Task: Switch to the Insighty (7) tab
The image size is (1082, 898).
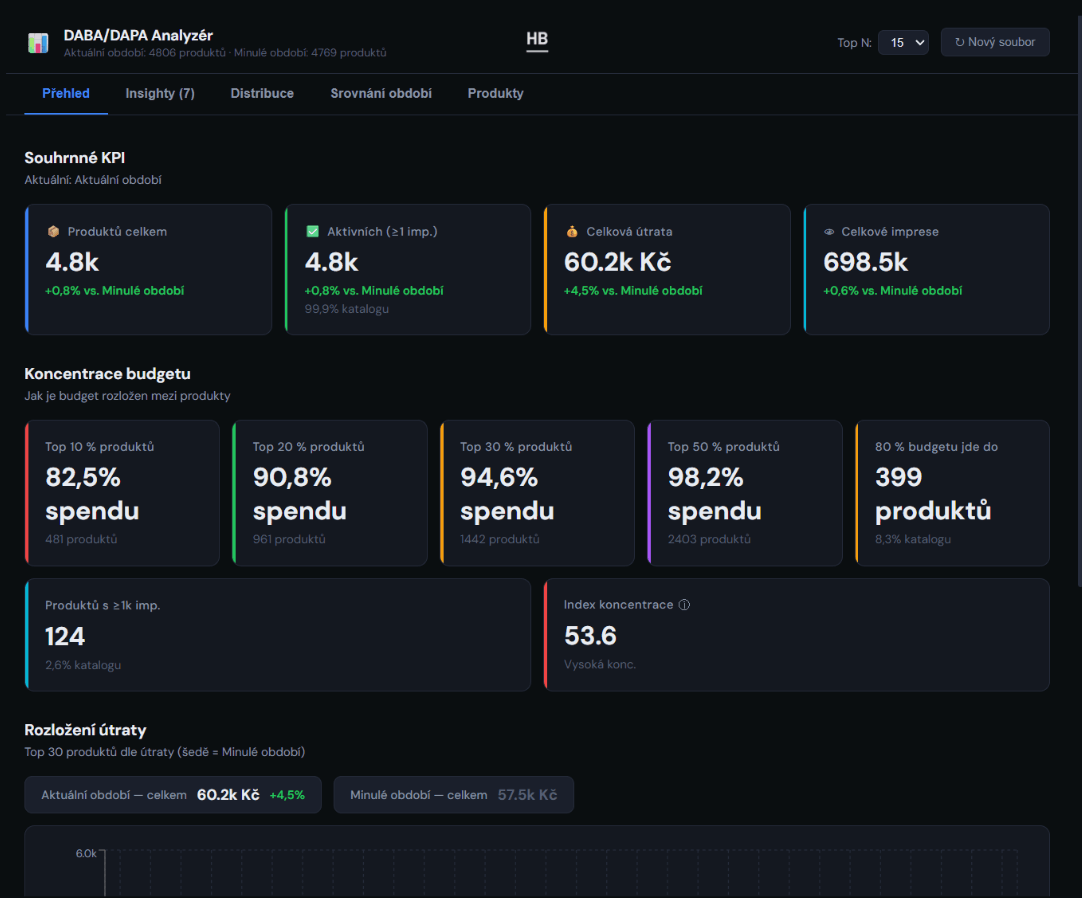Action: tap(160, 93)
